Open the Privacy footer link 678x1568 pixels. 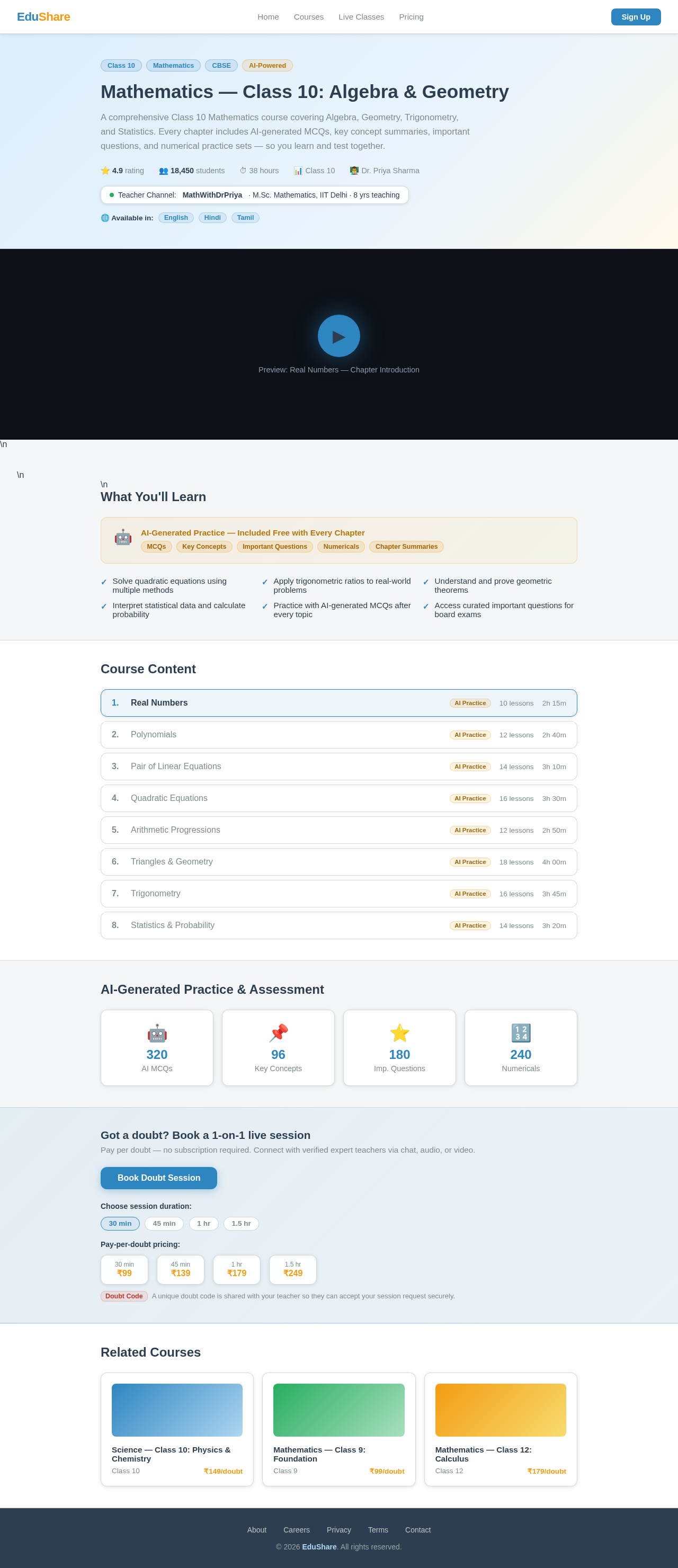click(338, 1530)
